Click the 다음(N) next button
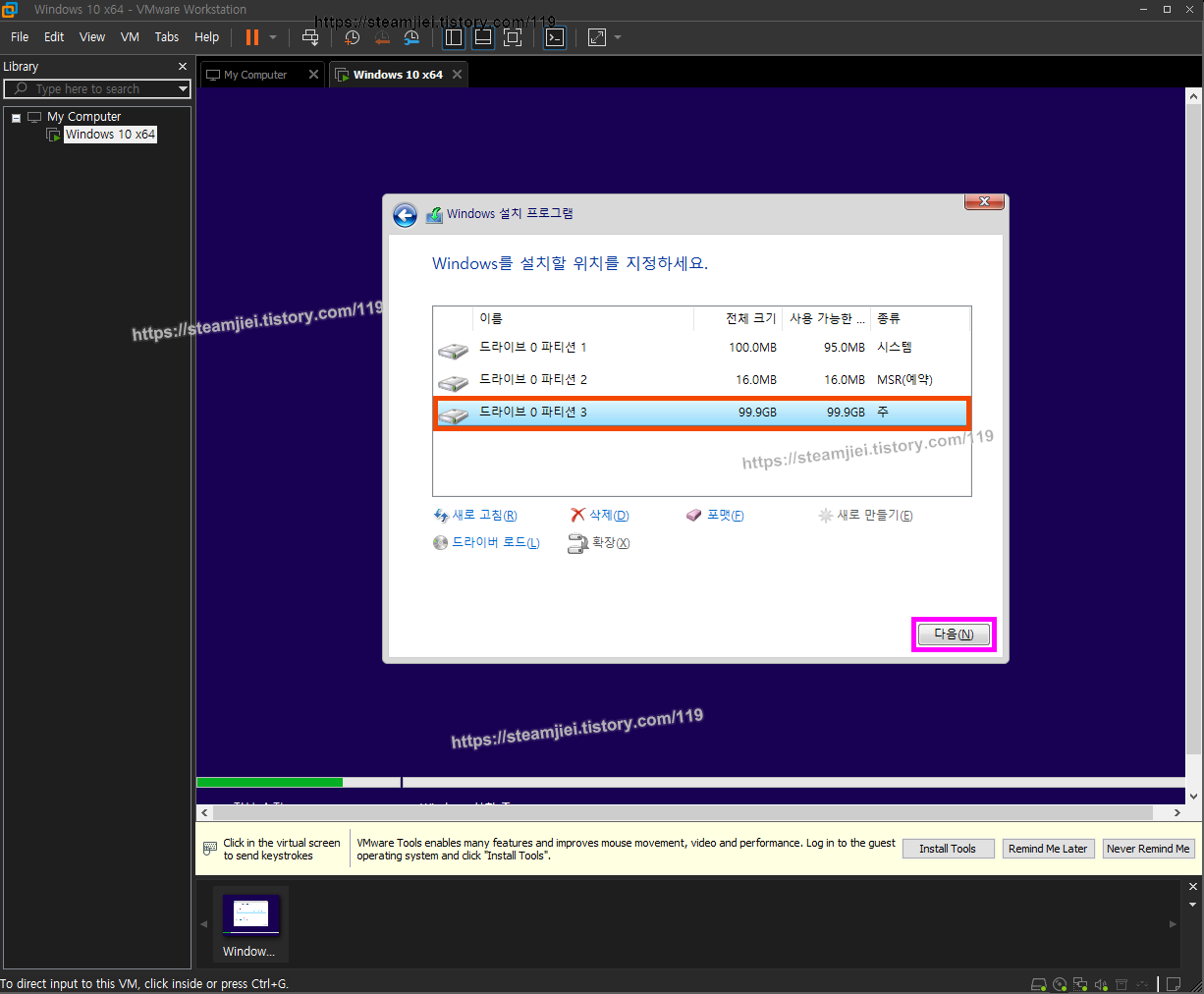1204x994 pixels. [x=954, y=635]
